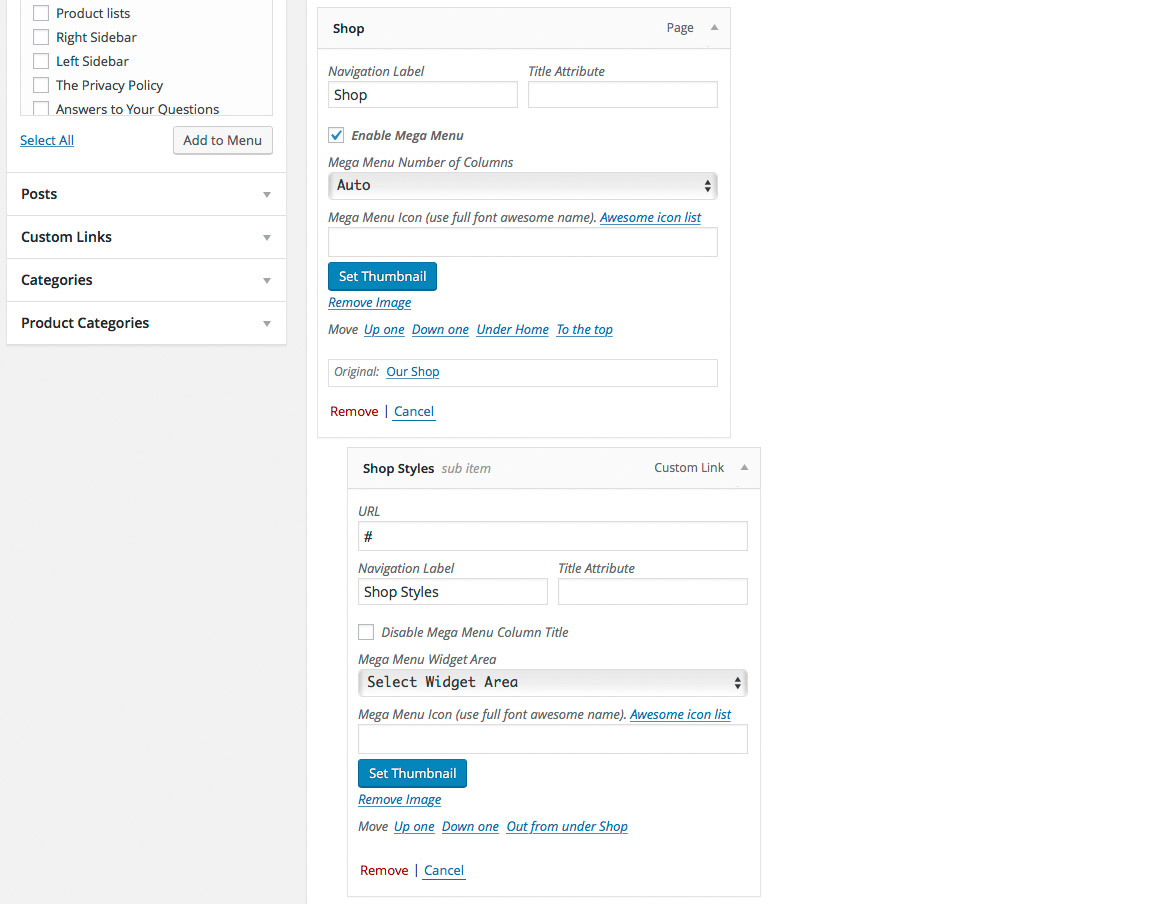Remove the Shop Styles sub item
The height and width of the screenshot is (904, 1161).
[x=384, y=870]
